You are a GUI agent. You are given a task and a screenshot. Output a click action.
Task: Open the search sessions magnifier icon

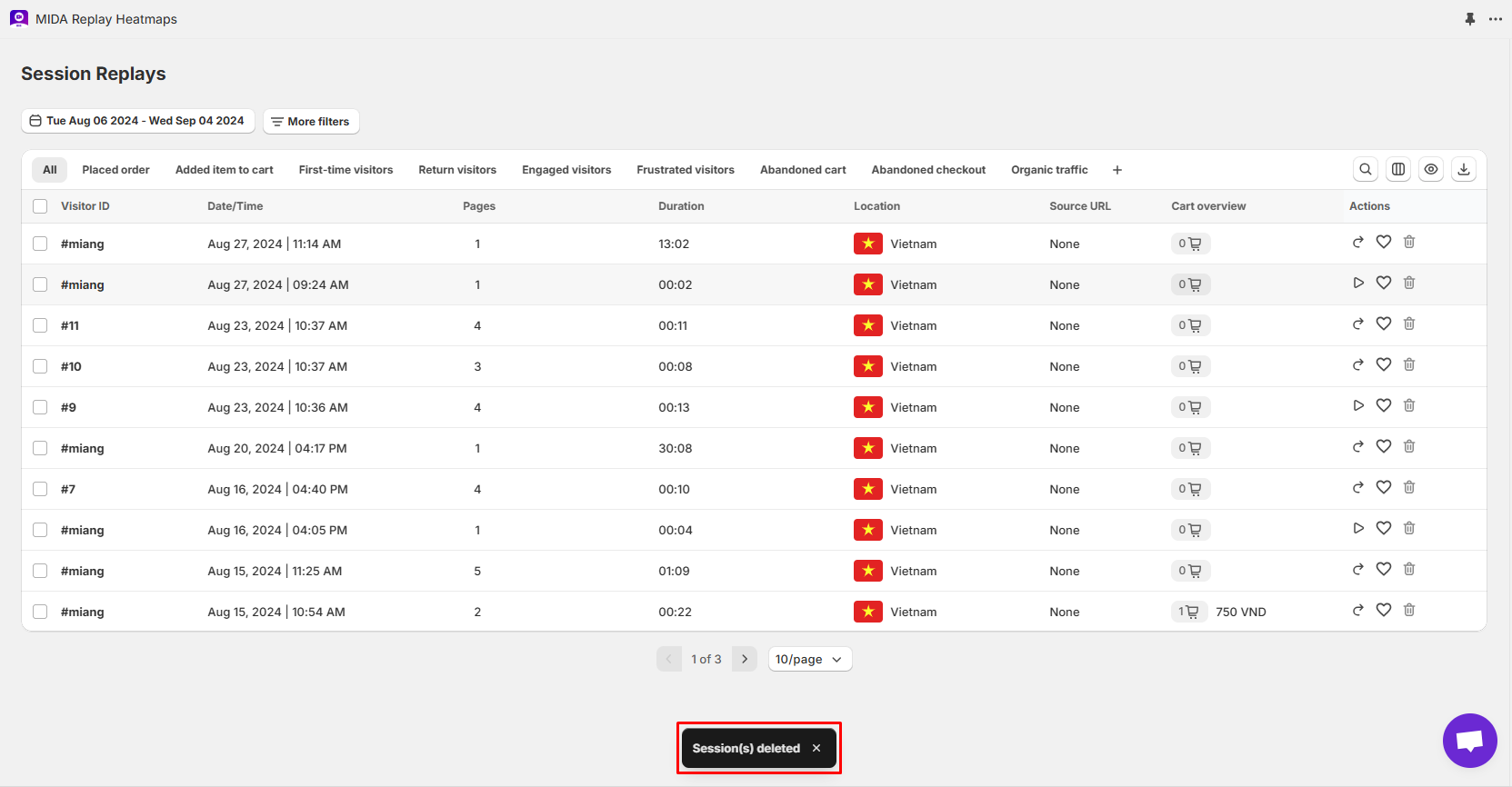tap(1366, 169)
